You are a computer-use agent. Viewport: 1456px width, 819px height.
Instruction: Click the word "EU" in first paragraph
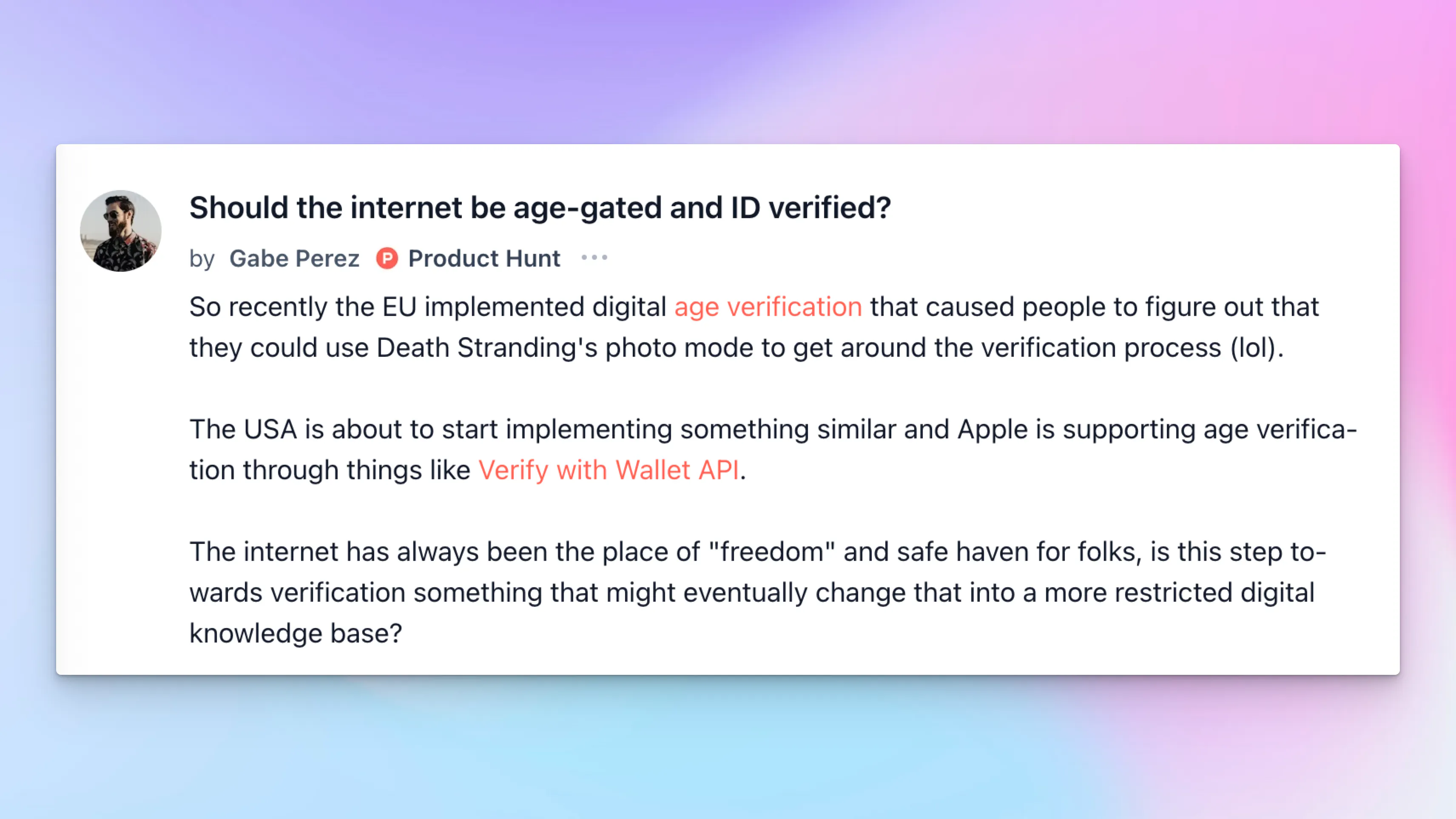pos(400,307)
